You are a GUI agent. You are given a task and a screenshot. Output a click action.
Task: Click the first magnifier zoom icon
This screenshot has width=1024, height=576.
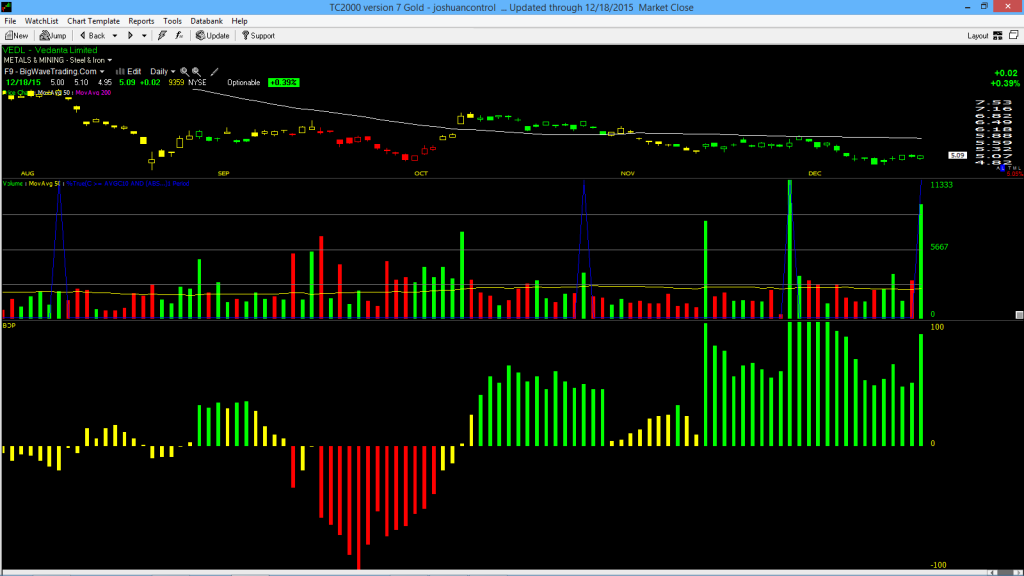pos(184,72)
